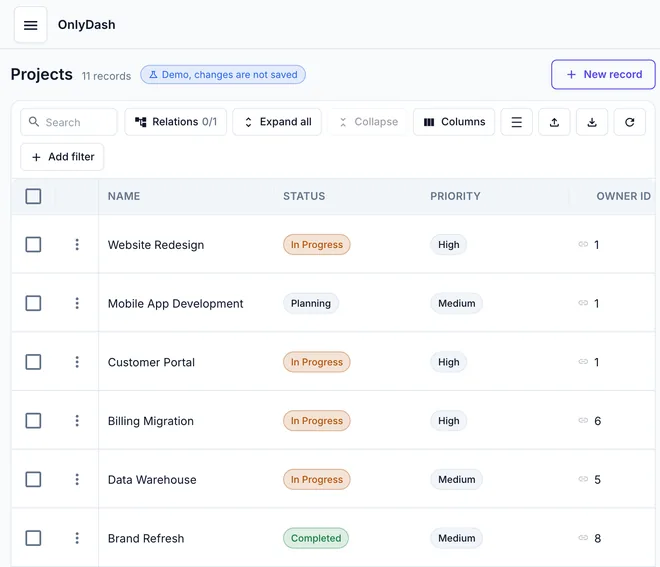Select the Website Redesign row checkbox

(33, 245)
